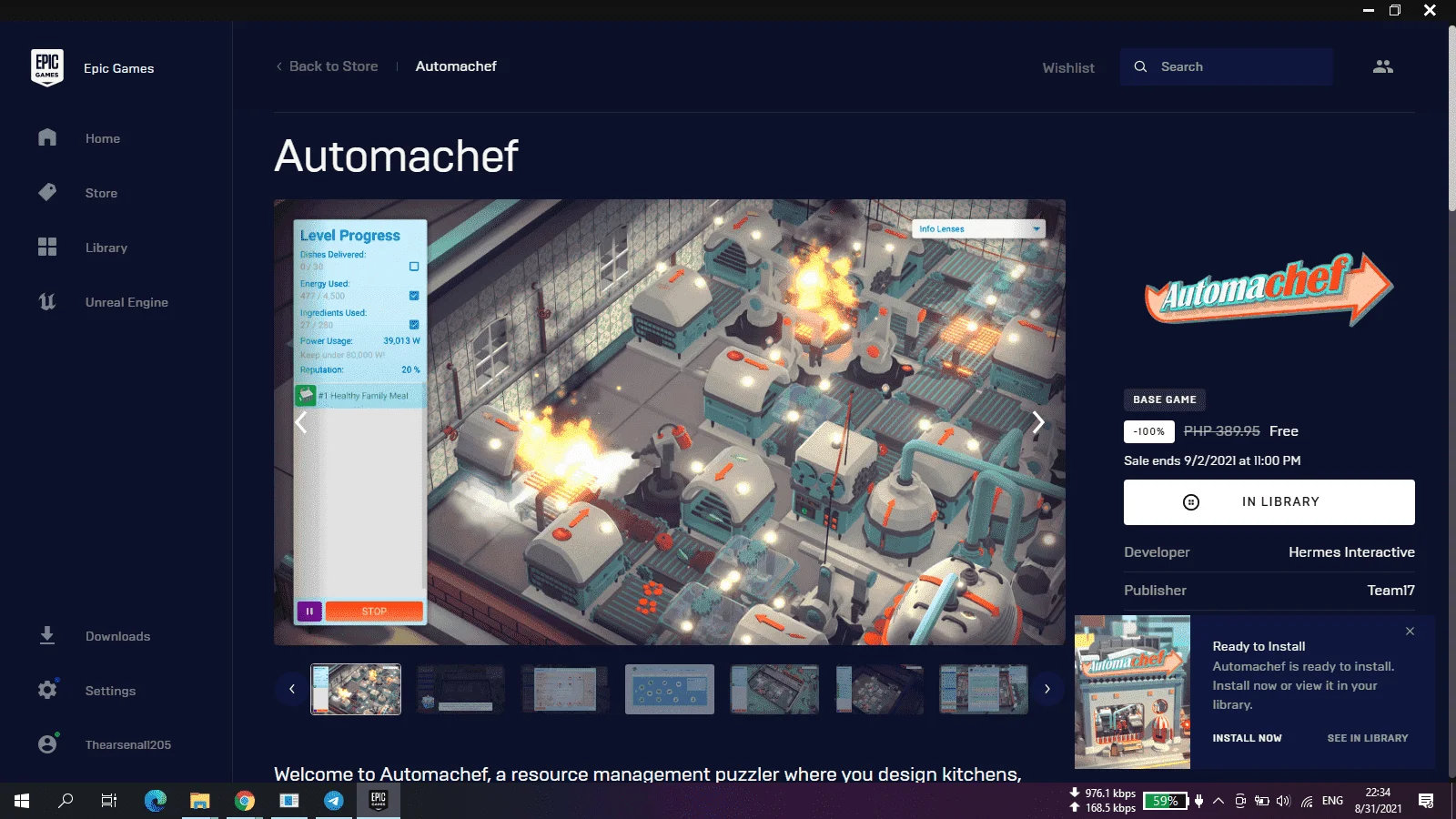Open Windows taskbar search
This screenshot has height=819, width=1456.
tap(66, 801)
